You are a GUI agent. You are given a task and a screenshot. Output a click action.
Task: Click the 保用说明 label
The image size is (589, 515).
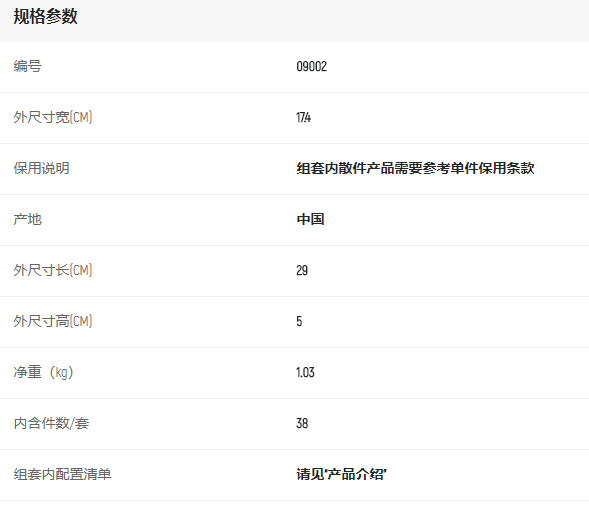pyautogui.click(x=41, y=168)
